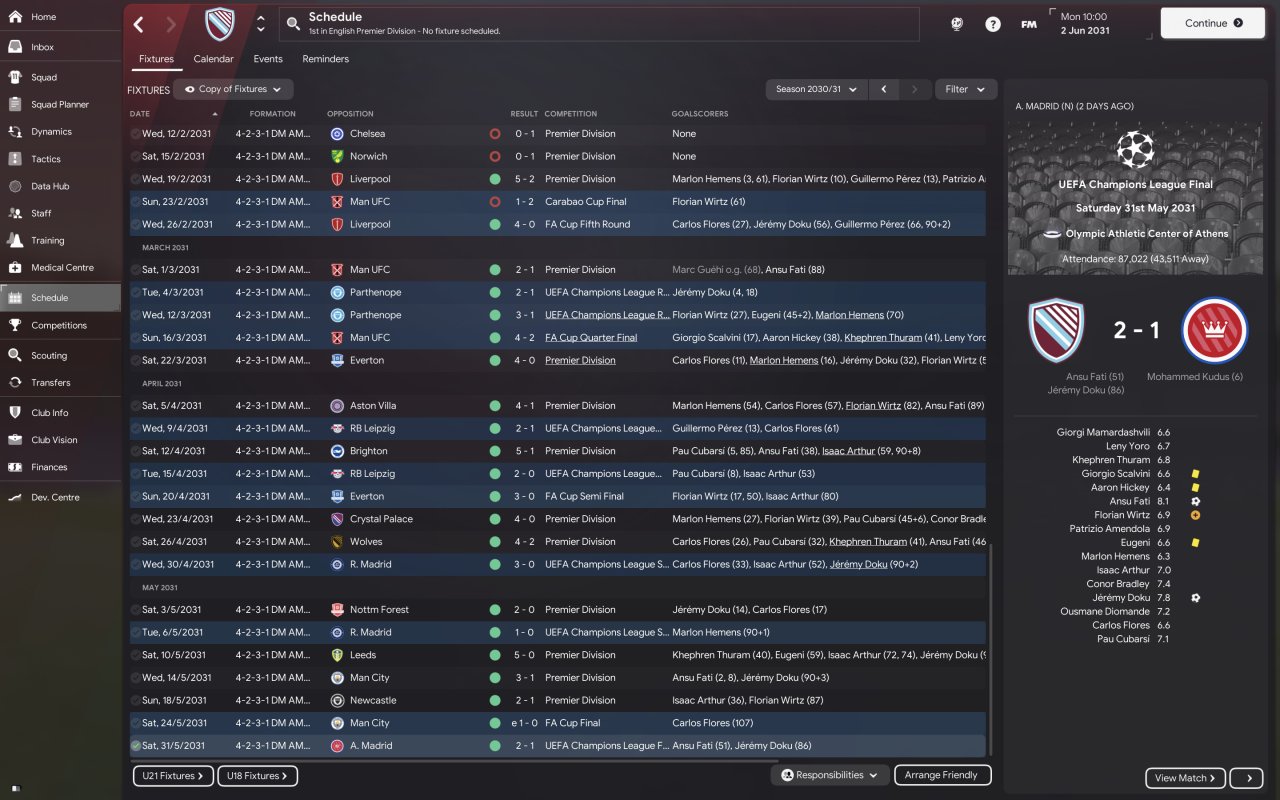Toggle the check circle on Sat, 3/5/2031 row
The image size is (1280, 800).
[x=136, y=610]
